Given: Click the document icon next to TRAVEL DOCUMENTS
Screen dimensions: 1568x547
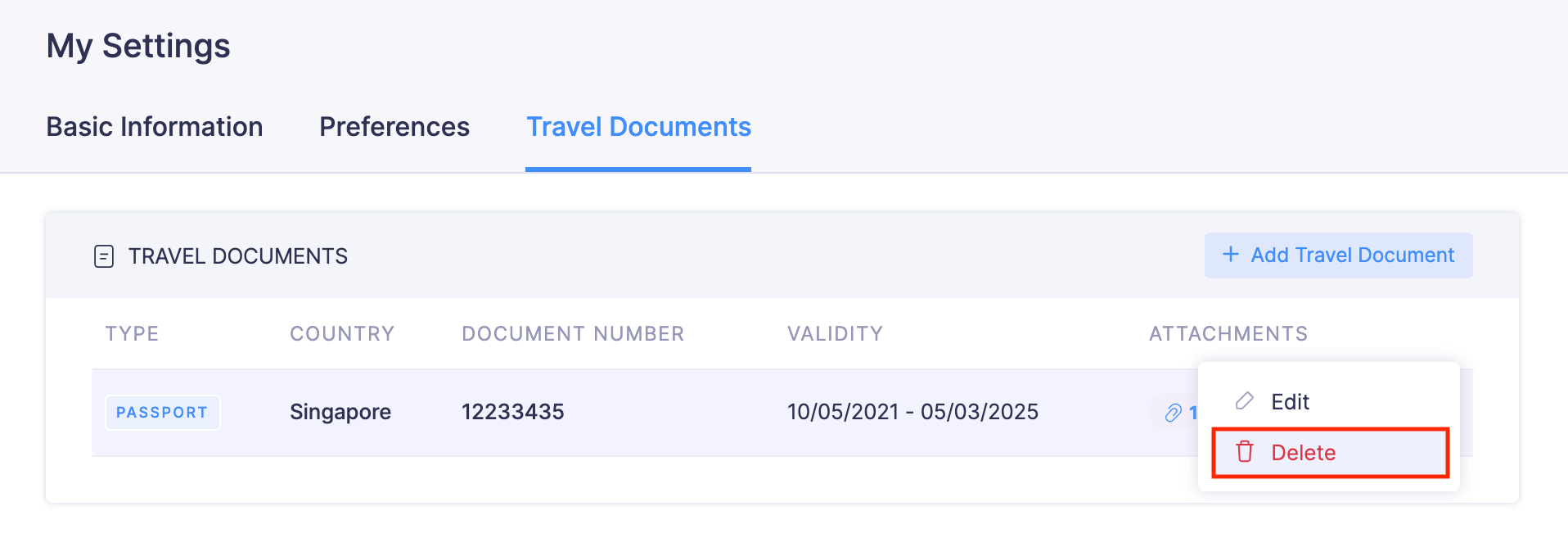Looking at the screenshot, I should [x=104, y=256].
